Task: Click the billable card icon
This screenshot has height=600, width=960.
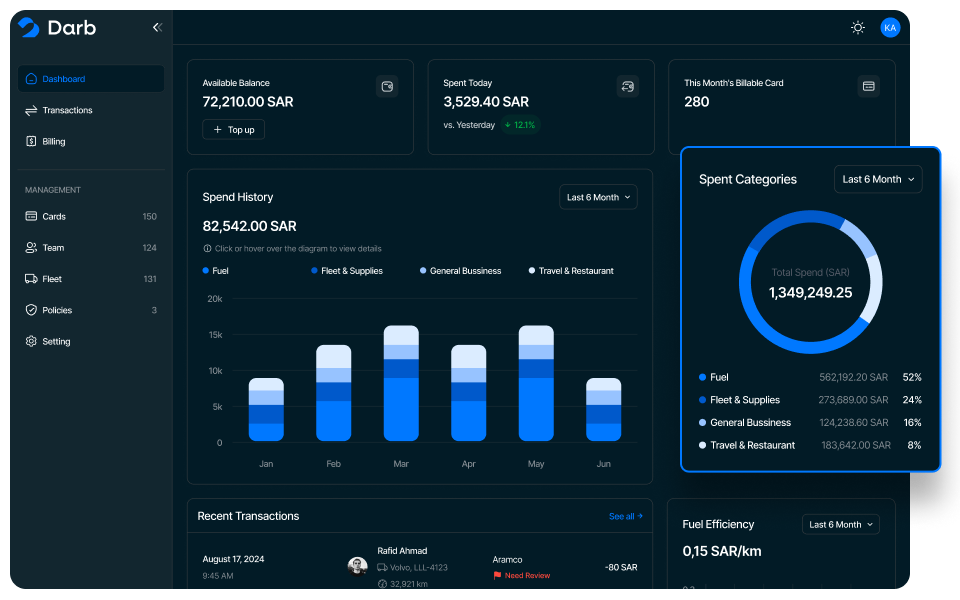Action: (869, 86)
